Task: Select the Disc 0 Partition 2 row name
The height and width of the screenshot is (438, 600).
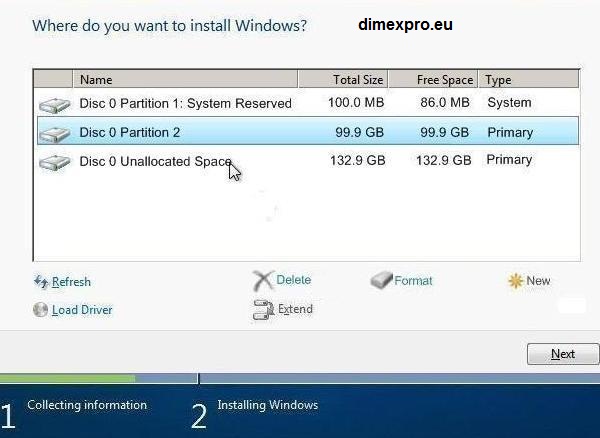Action: (x=130, y=132)
